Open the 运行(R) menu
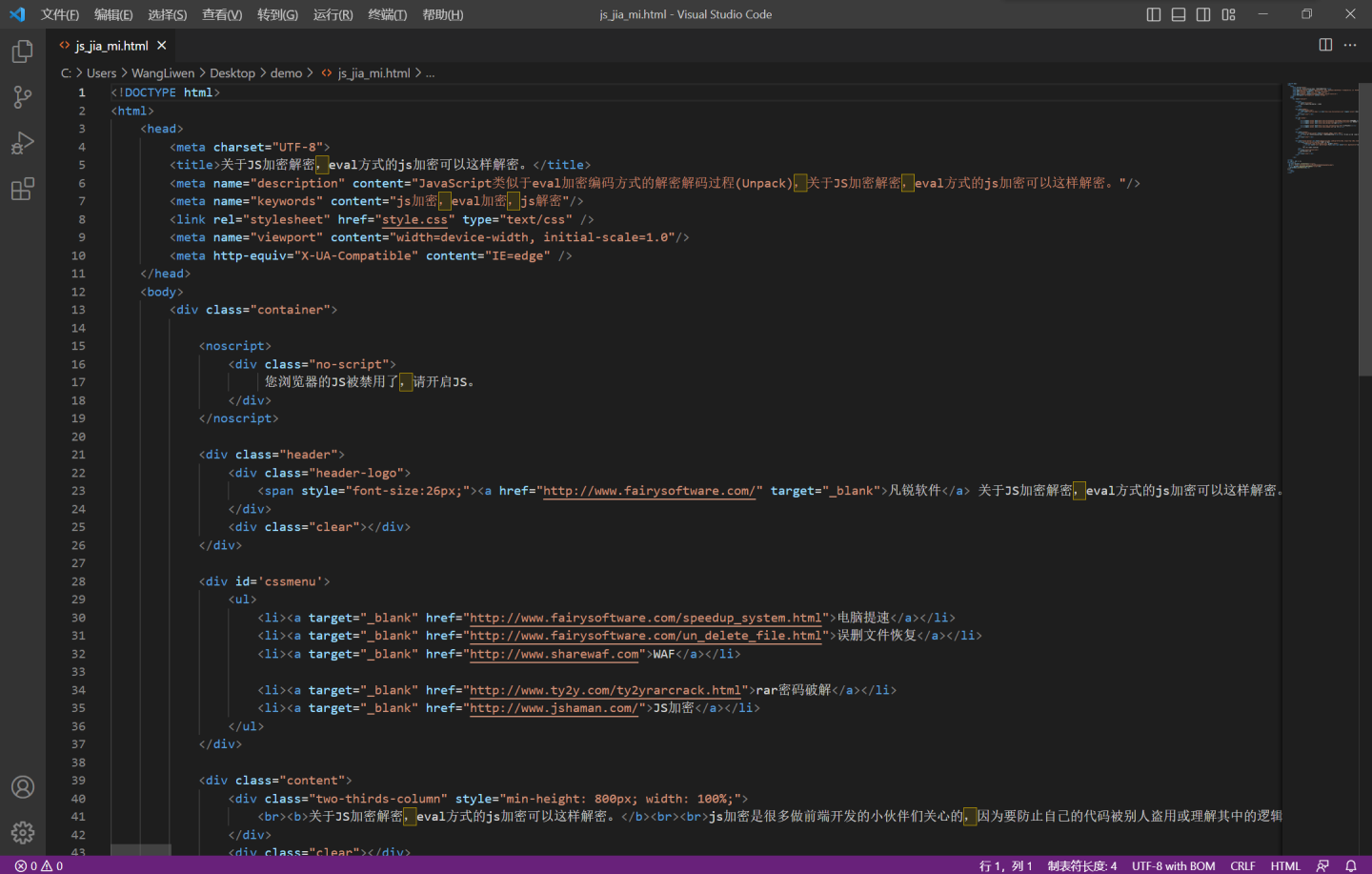Screen dimensions: 1372x874 [333, 14]
